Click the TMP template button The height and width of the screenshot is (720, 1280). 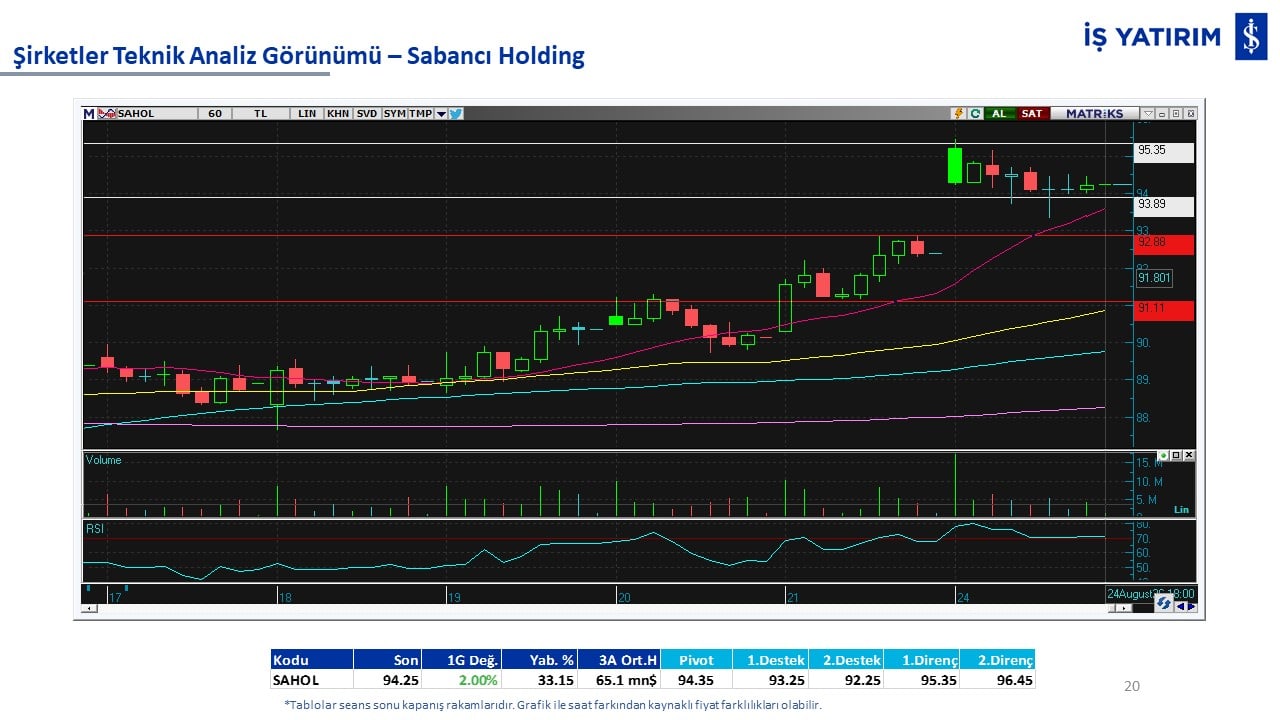pos(420,114)
